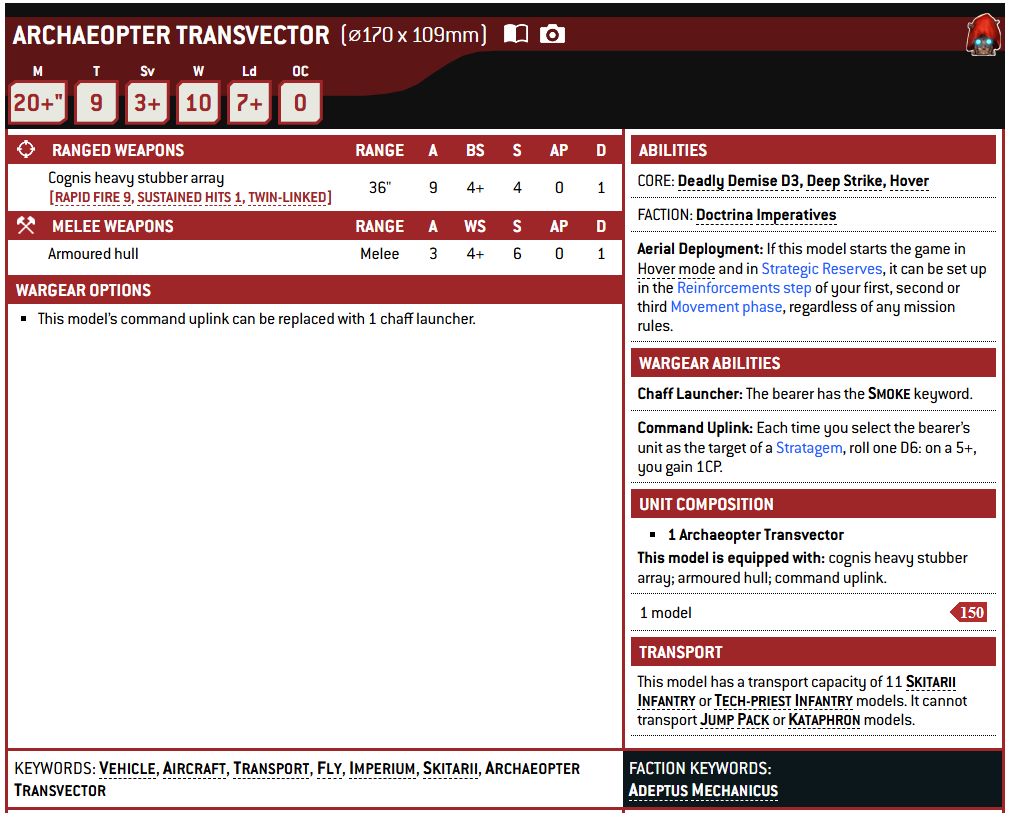Open the Reinforcements step link
This screenshot has height=813, width=1009.
pyautogui.click(x=744, y=288)
